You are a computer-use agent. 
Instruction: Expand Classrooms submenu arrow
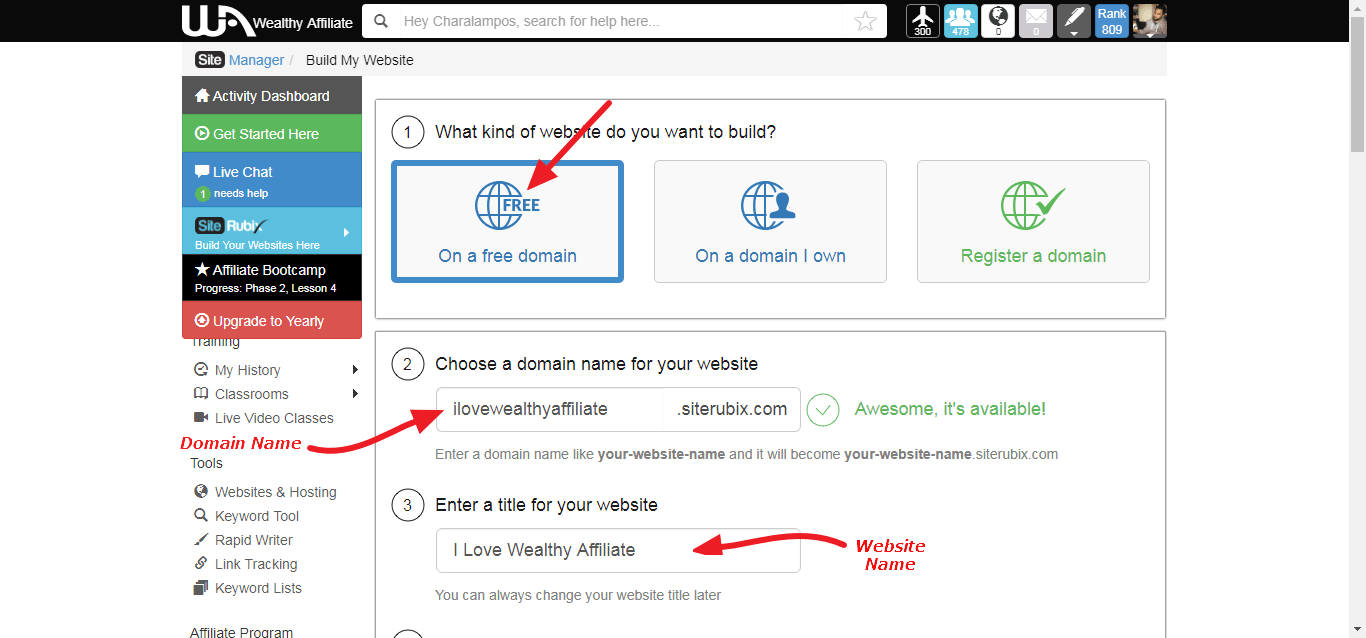pyautogui.click(x=355, y=394)
